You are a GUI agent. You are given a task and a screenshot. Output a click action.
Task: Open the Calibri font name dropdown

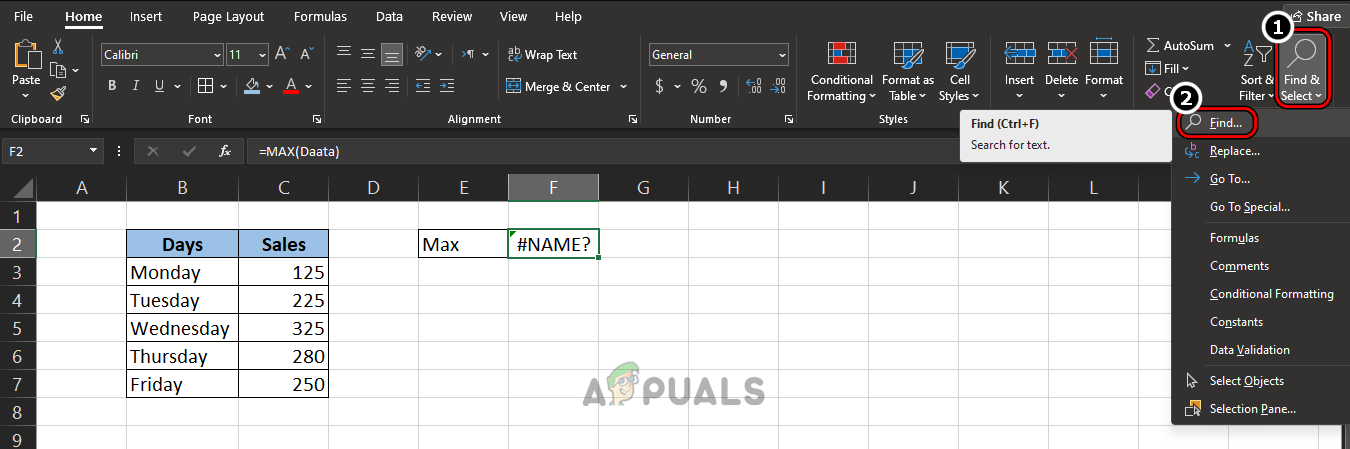coord(217,55)
